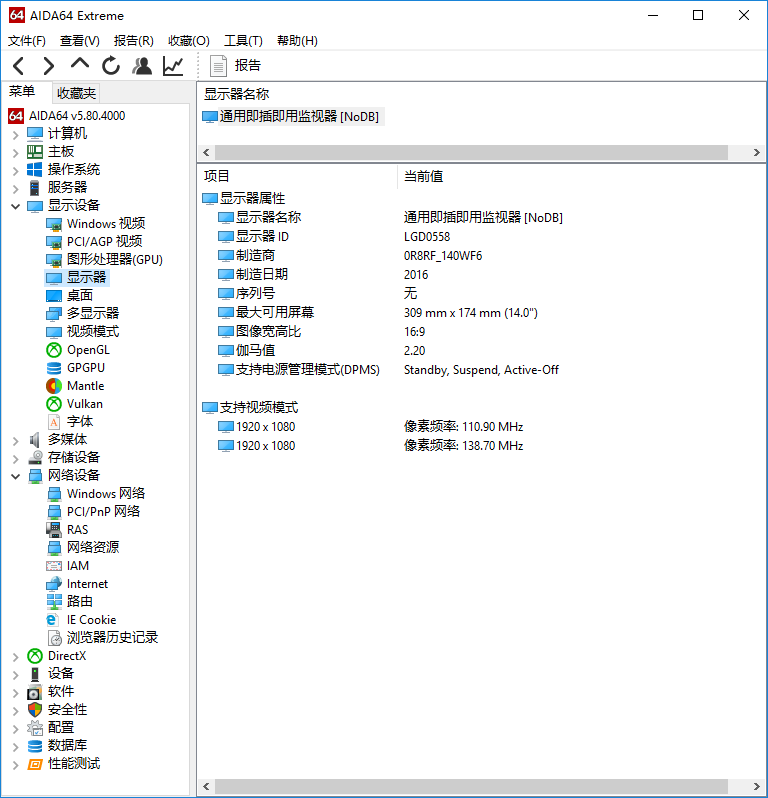768x798 pixels.
Task: Collapse the 显示设备 tree node
Action: pyautogui.click(x=15, y=206)
